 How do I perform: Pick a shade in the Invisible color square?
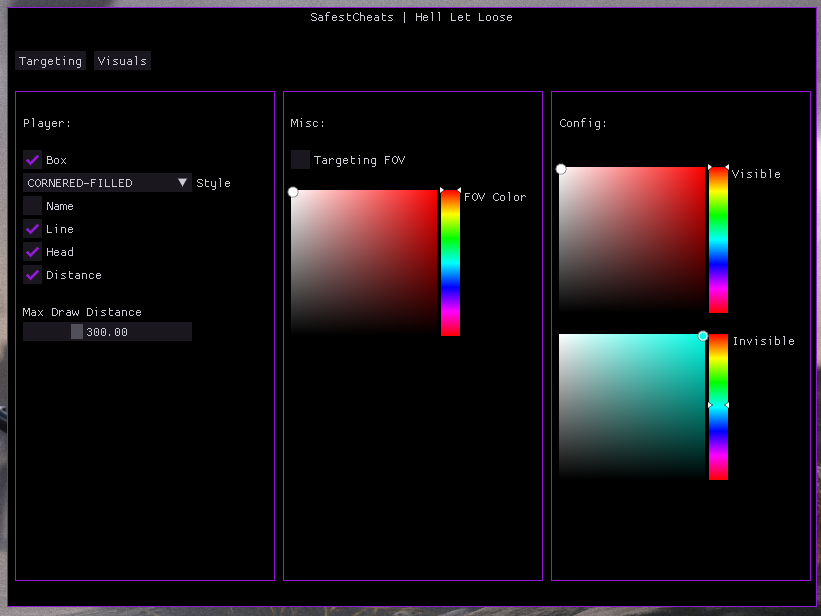tap(632, 407)
